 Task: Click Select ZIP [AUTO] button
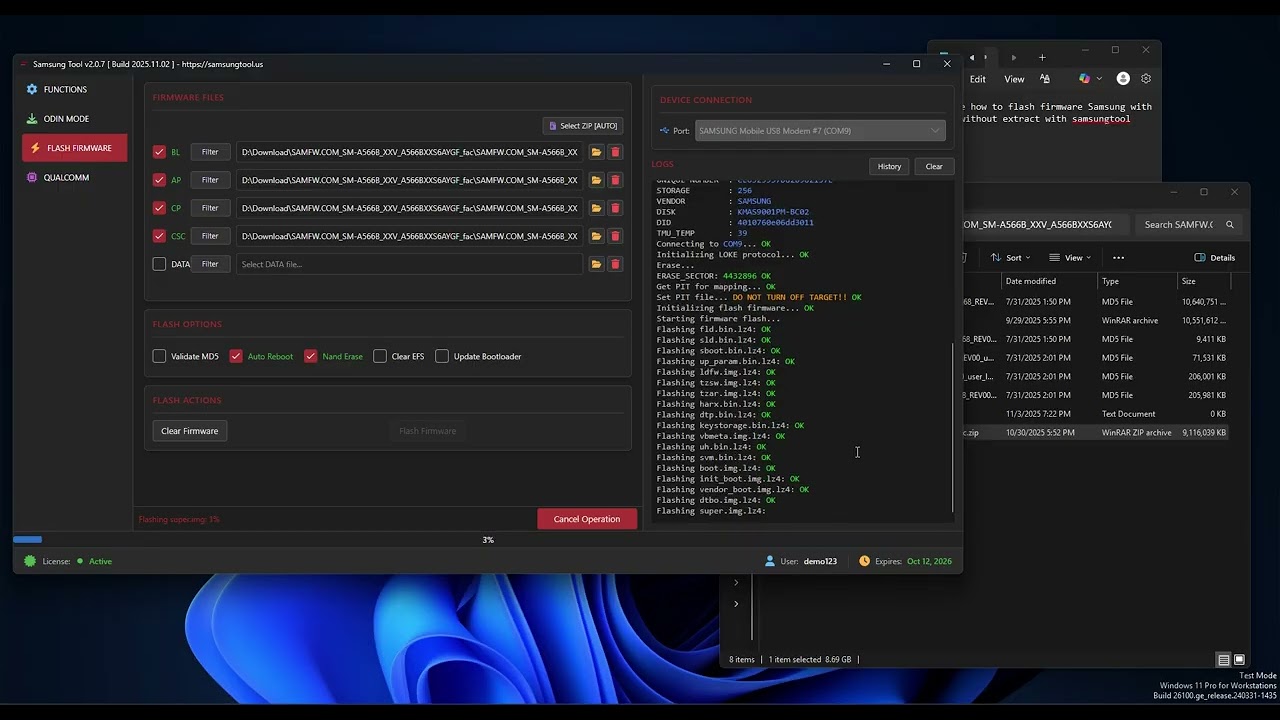584,126
